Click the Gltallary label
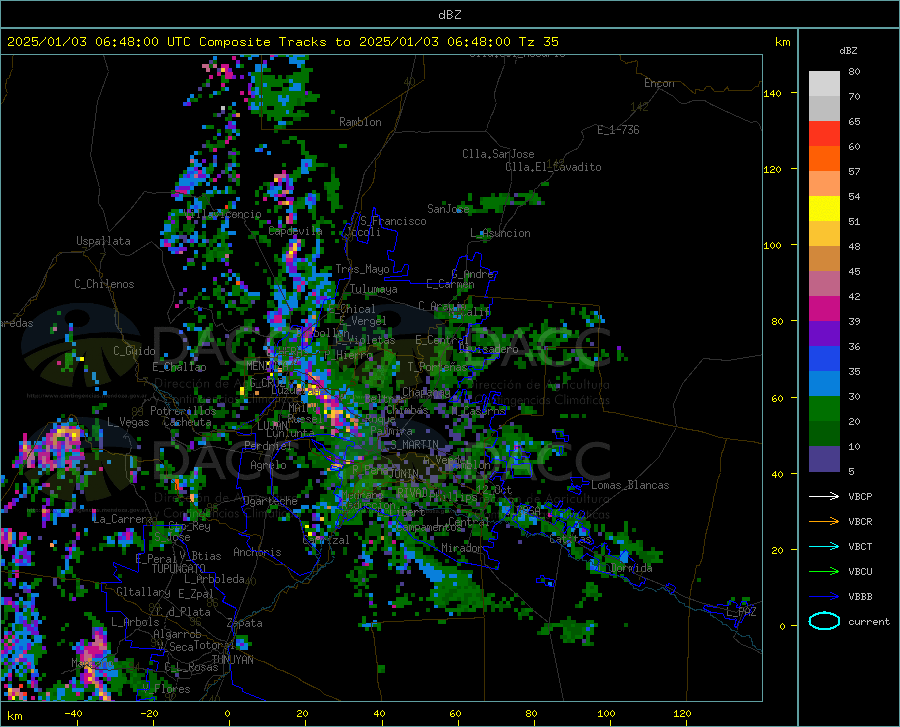Image resolution: width=900 pixels, height=727 pixels. pyautogui.click(x=143, y=592)
